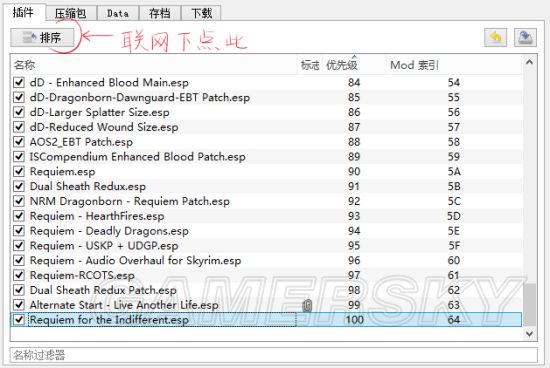
Task: Uncheck Requiem for the Indifferent.esp checkbox
Action: 19,320
